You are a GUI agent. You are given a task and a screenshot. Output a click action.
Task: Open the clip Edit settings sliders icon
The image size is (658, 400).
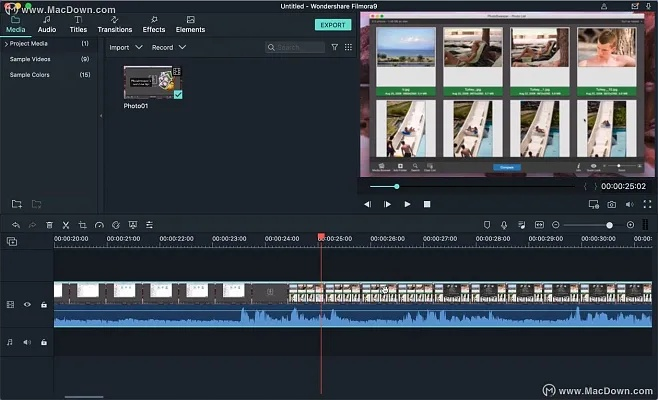pyautogui.click(x=149, y=225)
